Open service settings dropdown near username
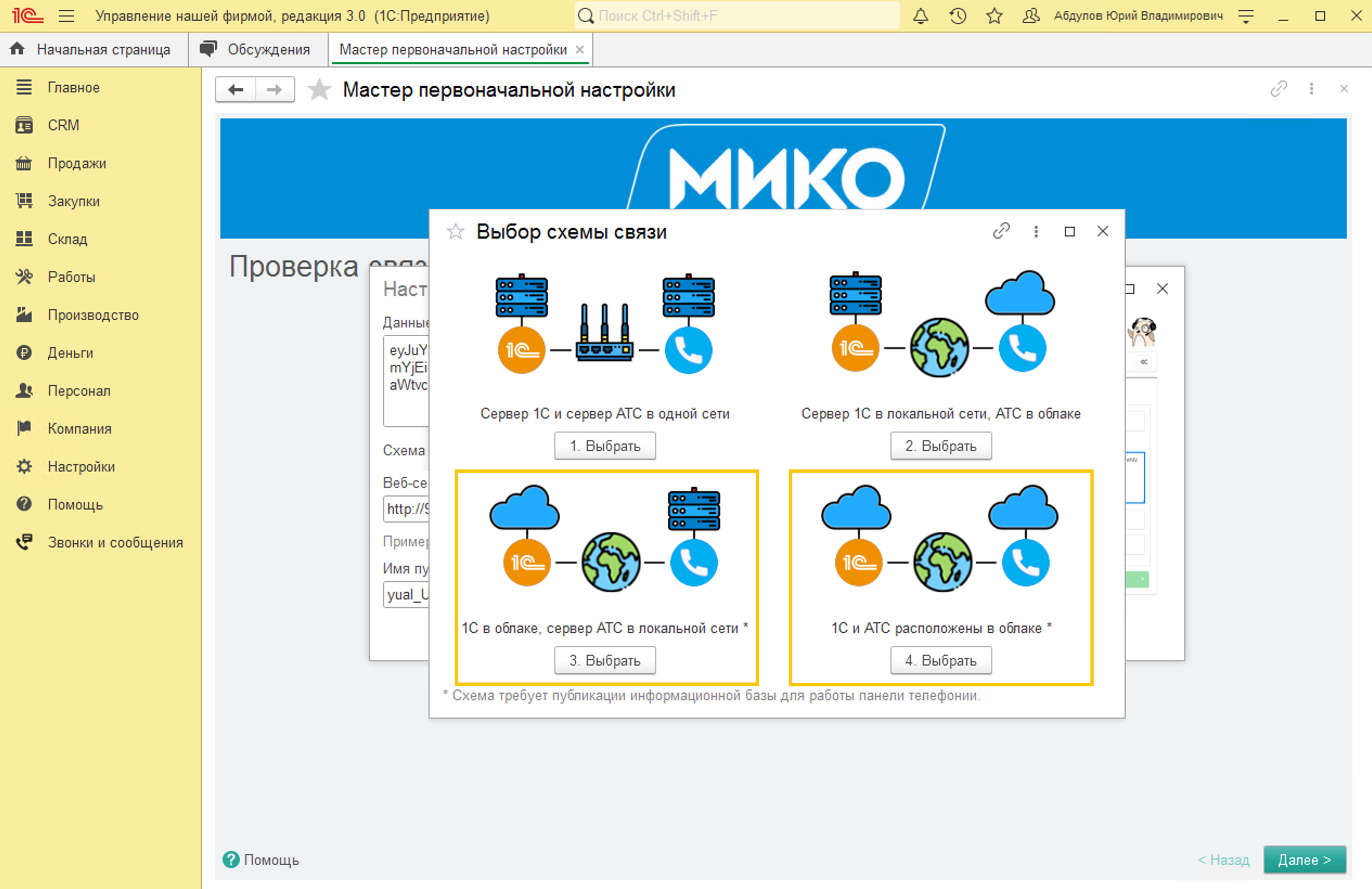This screenshot has height=889, width=1372. (x=1246, y=16)
